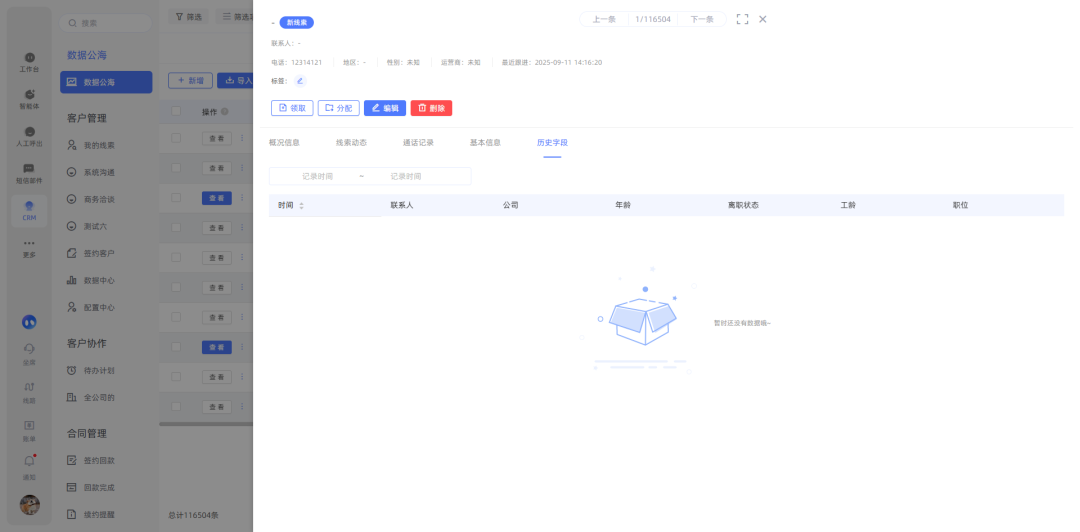Switch to the 概况信息 tab
The width and height of the screenshot is (1080, 532).
pyautogui.click(x=284, y=143)
